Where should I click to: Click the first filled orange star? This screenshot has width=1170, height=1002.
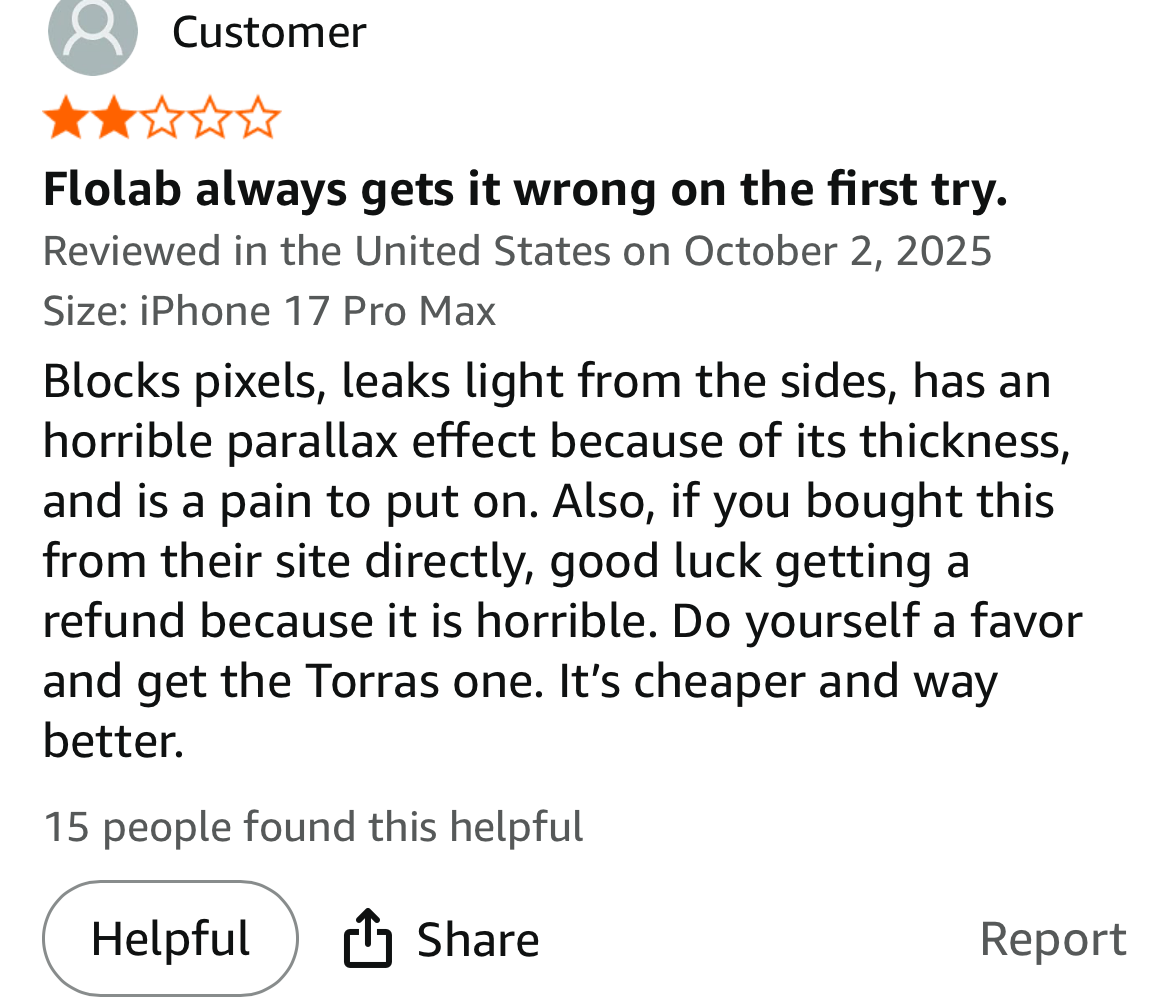64,119
